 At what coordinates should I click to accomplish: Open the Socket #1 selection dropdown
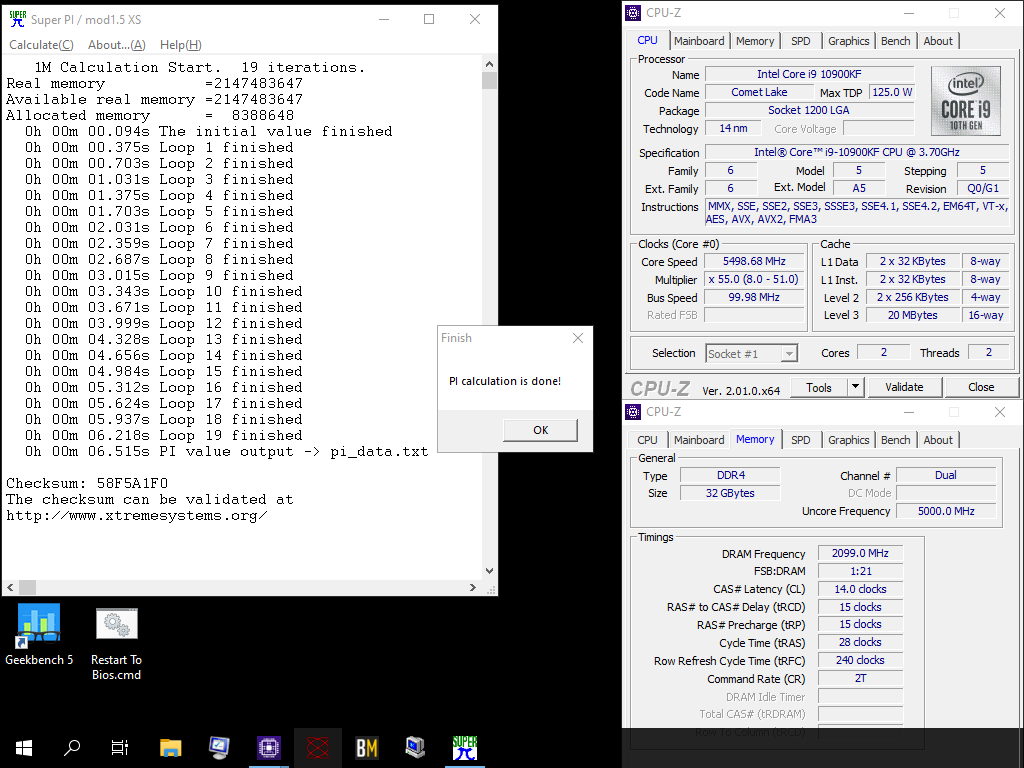[x=752, y=354]
